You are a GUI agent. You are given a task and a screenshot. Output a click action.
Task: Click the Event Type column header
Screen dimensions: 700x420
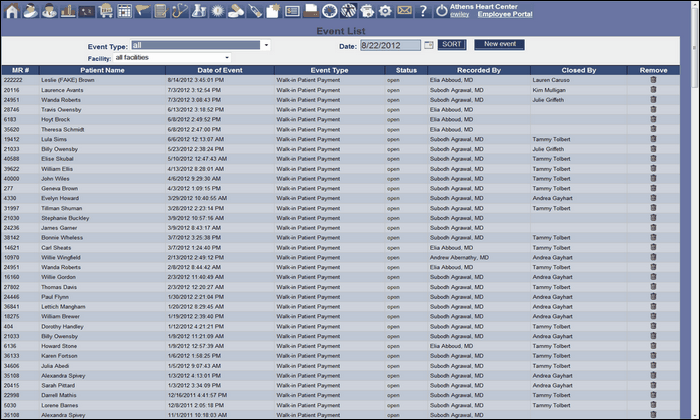coord(329,70)
